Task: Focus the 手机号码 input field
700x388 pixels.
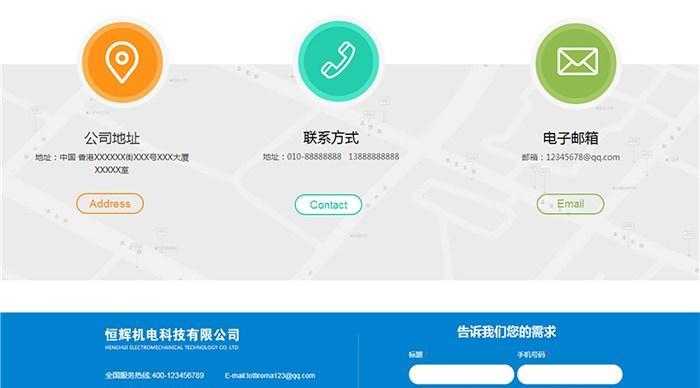Action: coord(570,374)
